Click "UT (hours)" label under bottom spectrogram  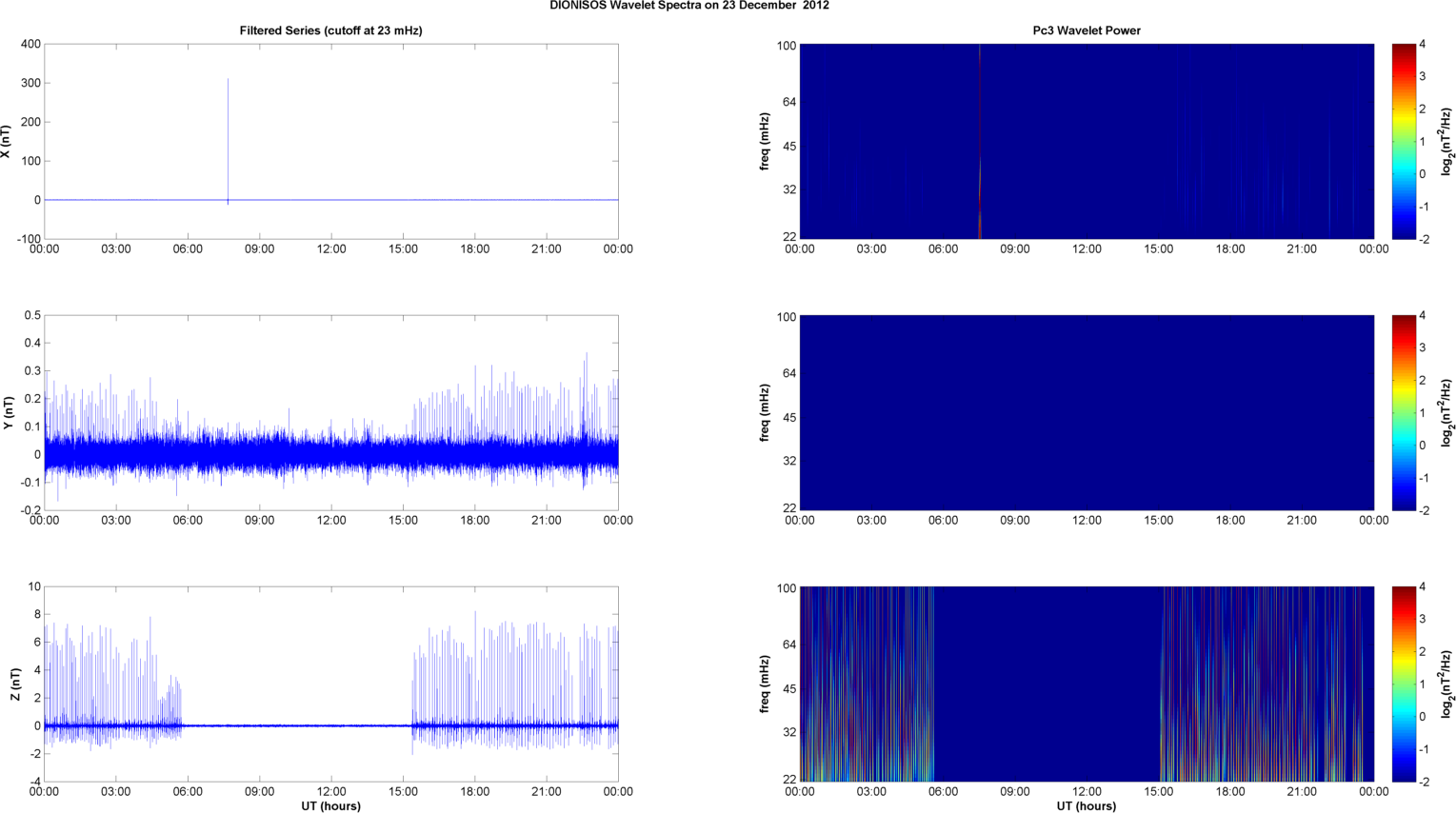(1087, 806)
